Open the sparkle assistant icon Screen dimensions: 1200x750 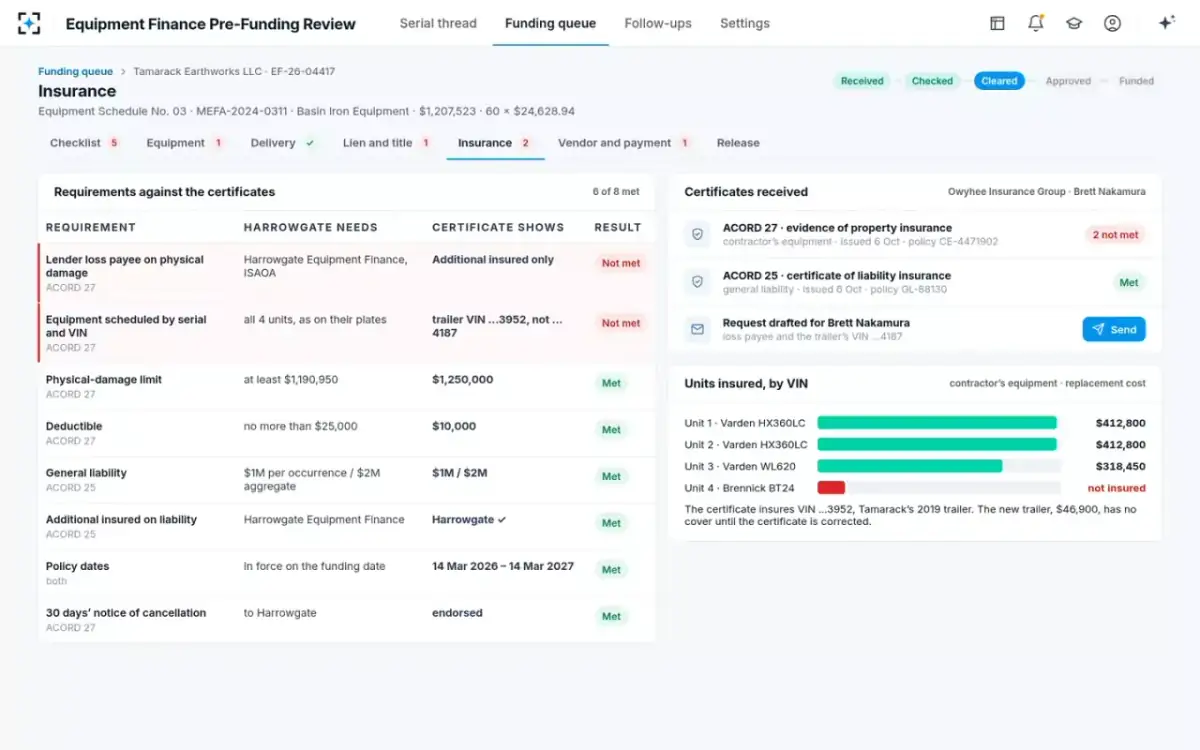point(1166,23)
